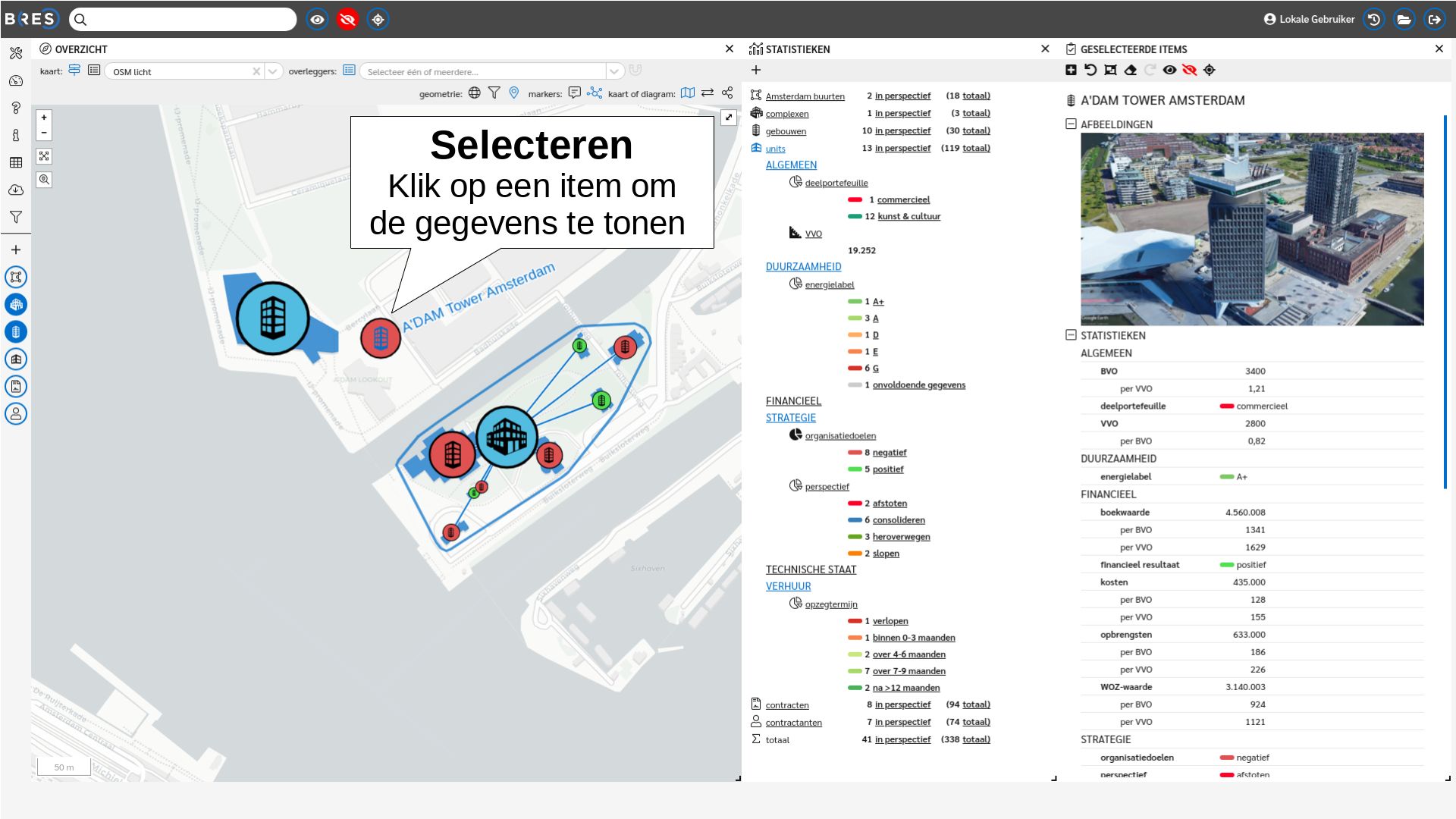Screen dimensions: 1456x819
Task: Open the help question-mark icon in sidebar
Action: pos(16,108)
